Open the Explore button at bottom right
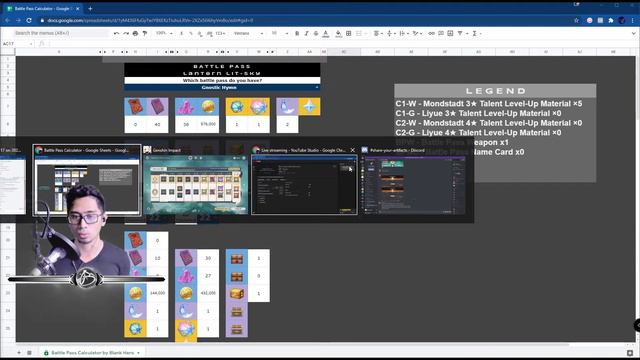The height and width of the screenshot is (360, 640). (x=630, y=353)
